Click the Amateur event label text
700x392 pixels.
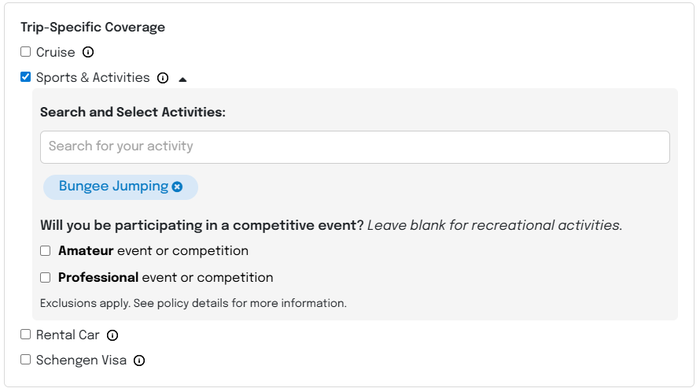pos(153,251)
